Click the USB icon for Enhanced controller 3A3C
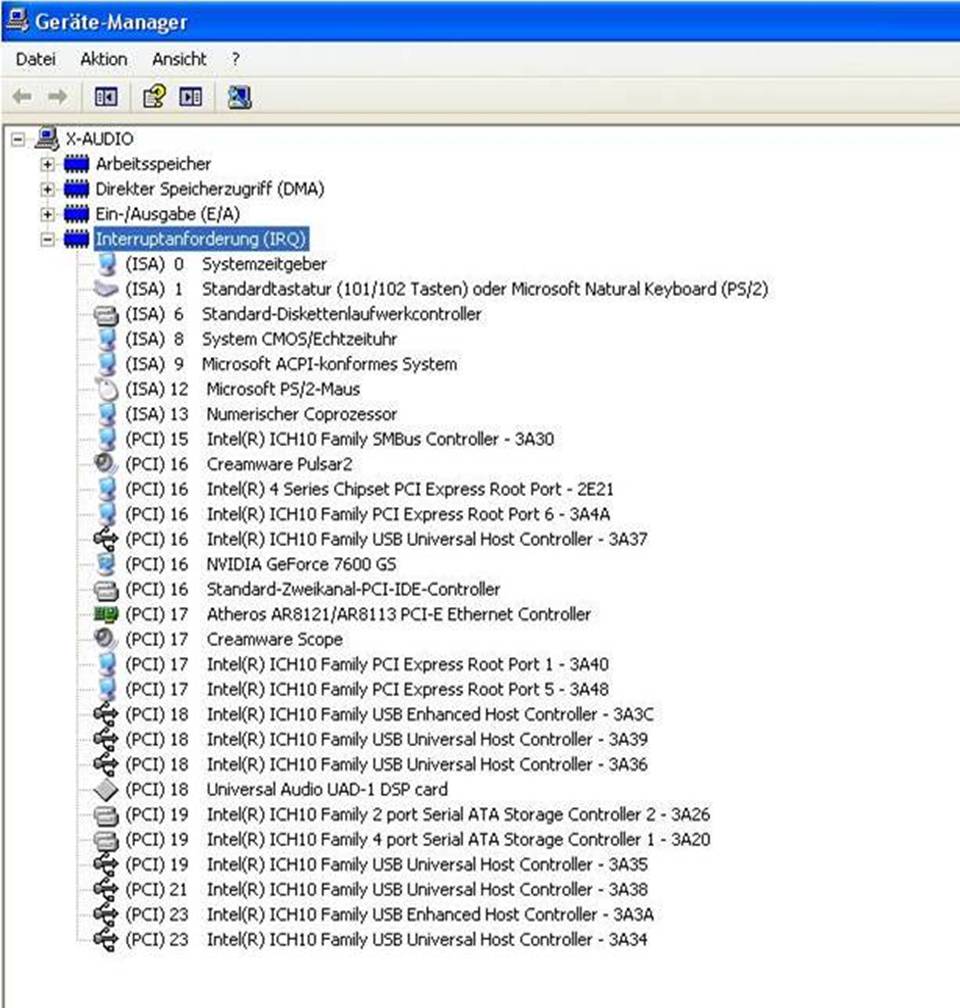The image size is (960, 1008). pos(105,714)
